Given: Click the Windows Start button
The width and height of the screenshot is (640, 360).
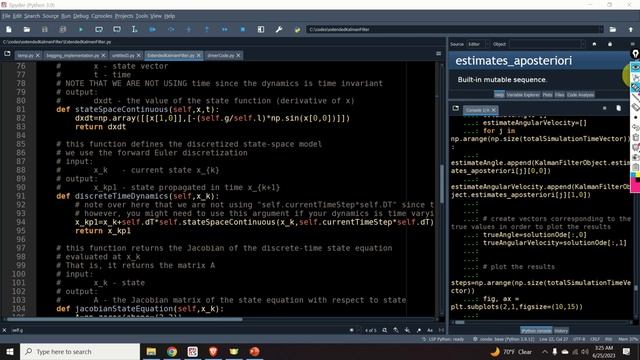Looking at the screenshot, I should (x=10, y=351).
